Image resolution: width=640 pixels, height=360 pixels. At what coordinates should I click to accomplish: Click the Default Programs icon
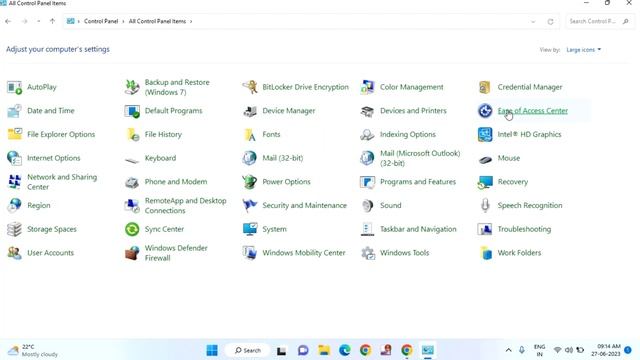[132, 111]
